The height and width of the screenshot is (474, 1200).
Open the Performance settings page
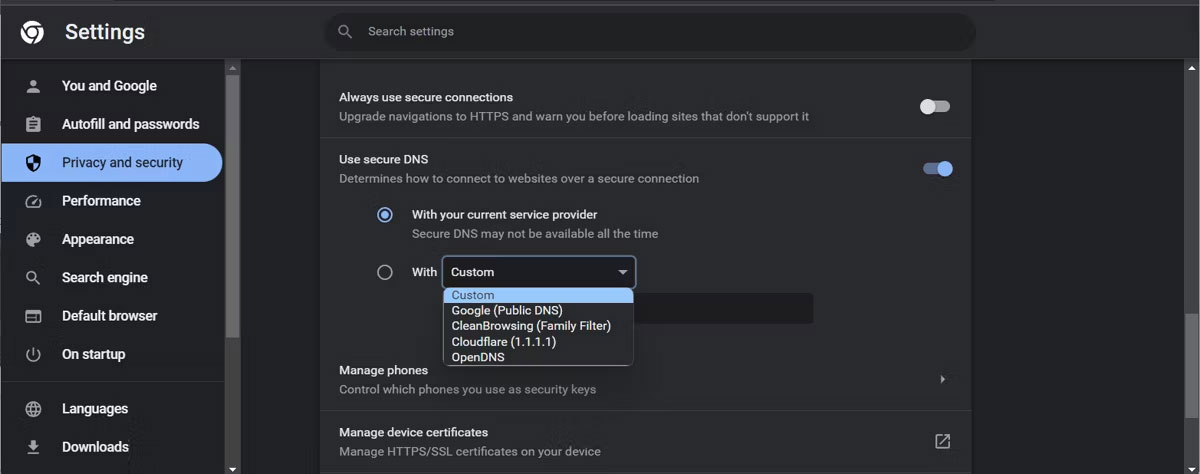coord(112,201)
